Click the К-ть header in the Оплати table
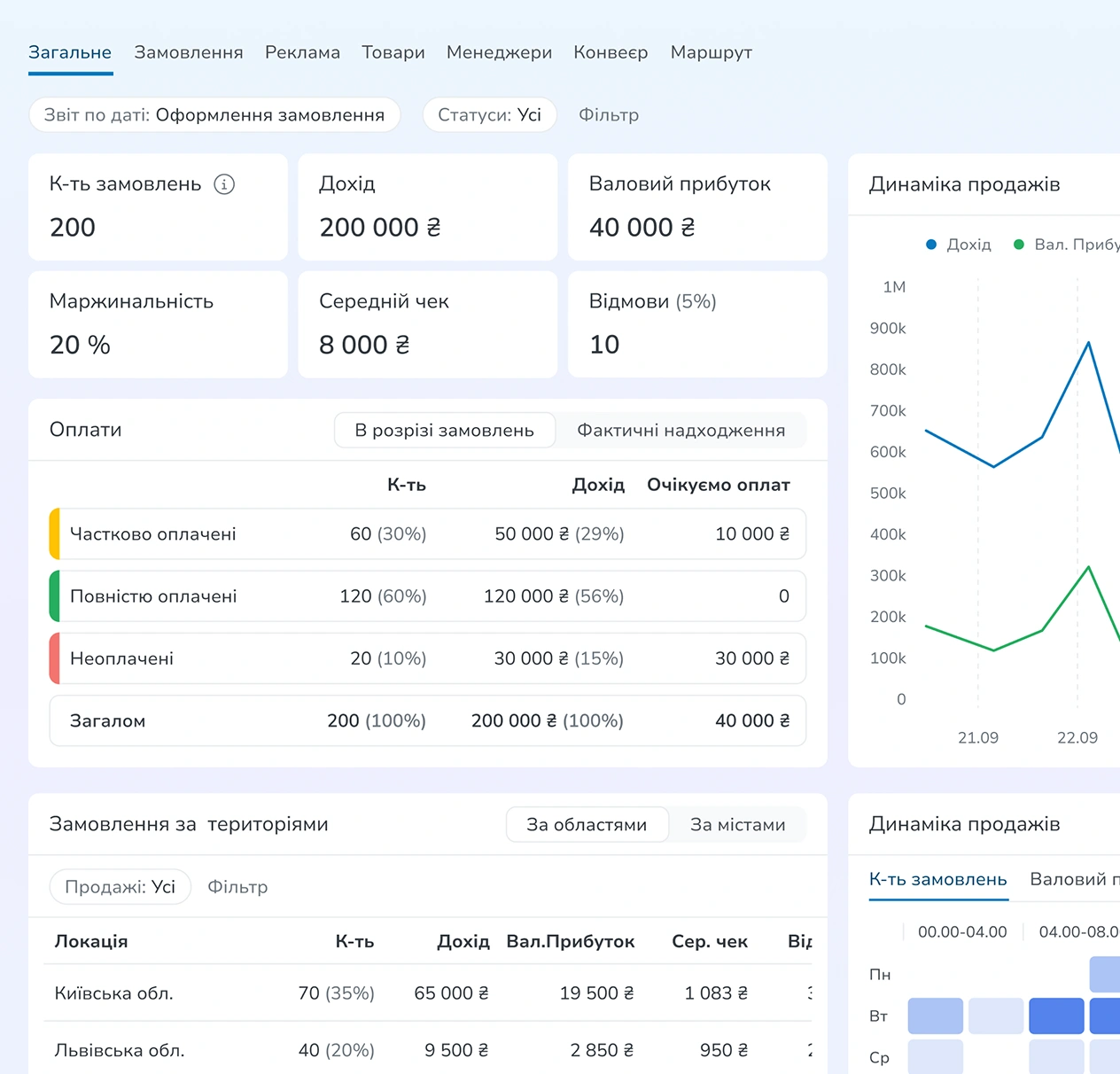 407,485
